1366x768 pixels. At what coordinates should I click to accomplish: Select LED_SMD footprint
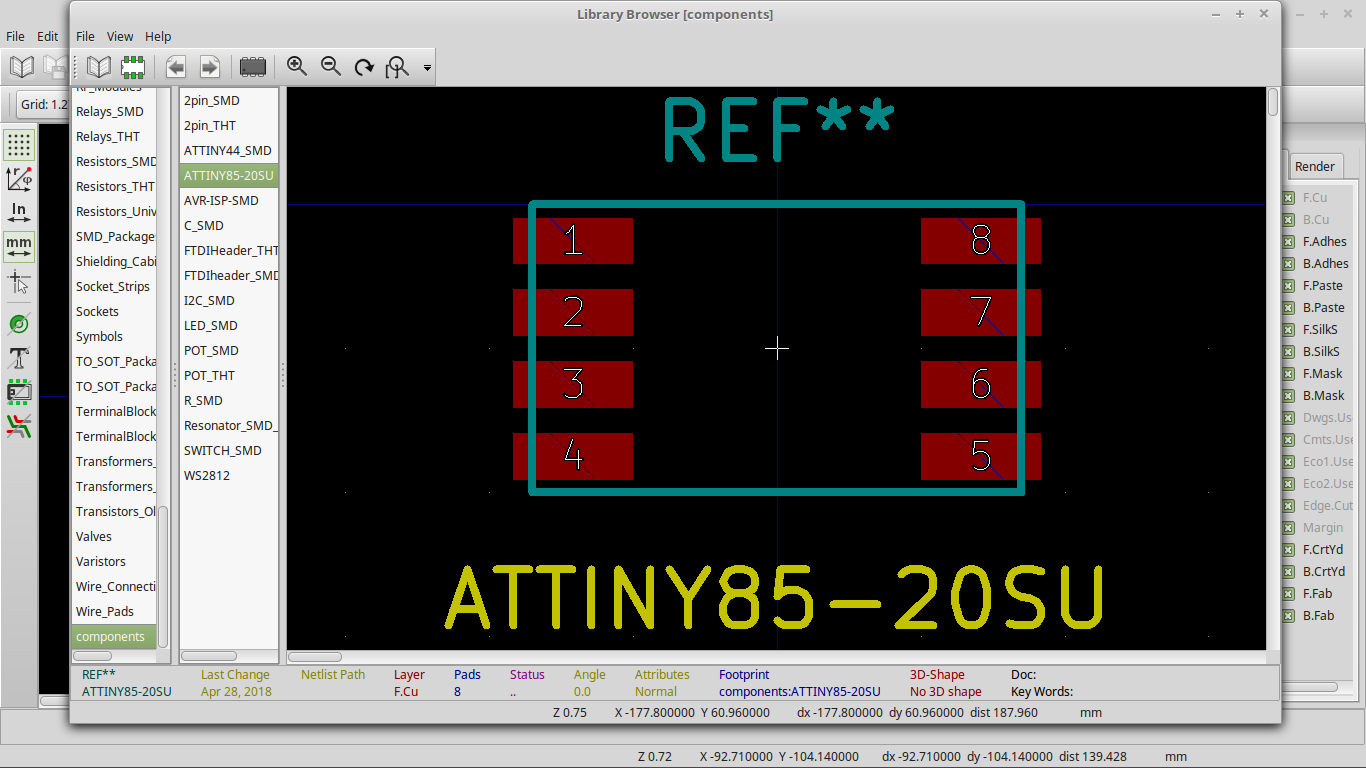[229, 326]
